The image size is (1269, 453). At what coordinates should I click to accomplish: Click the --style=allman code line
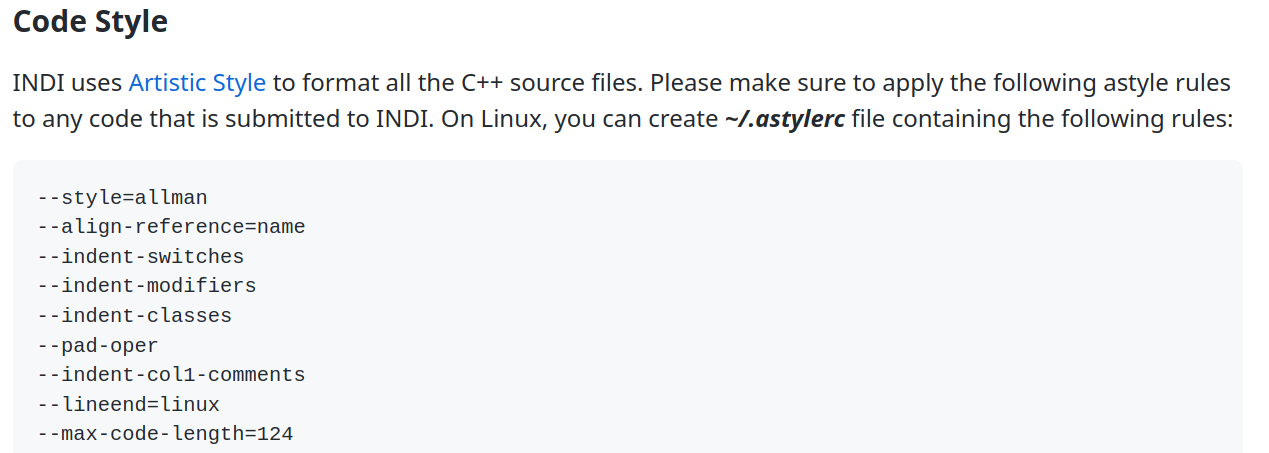click(x=122, y=197)
